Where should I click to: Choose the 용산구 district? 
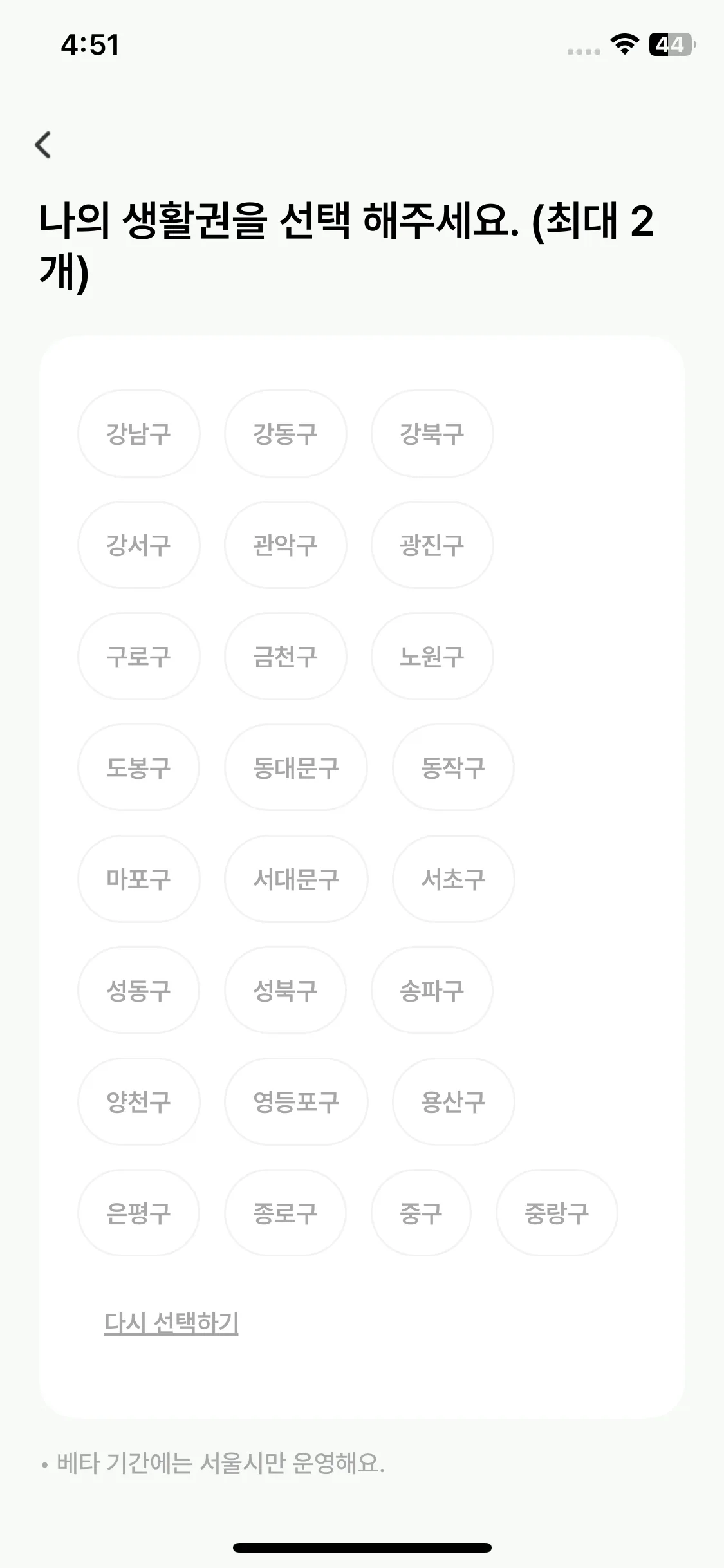pyautogui.click(x=453, y=1102)
